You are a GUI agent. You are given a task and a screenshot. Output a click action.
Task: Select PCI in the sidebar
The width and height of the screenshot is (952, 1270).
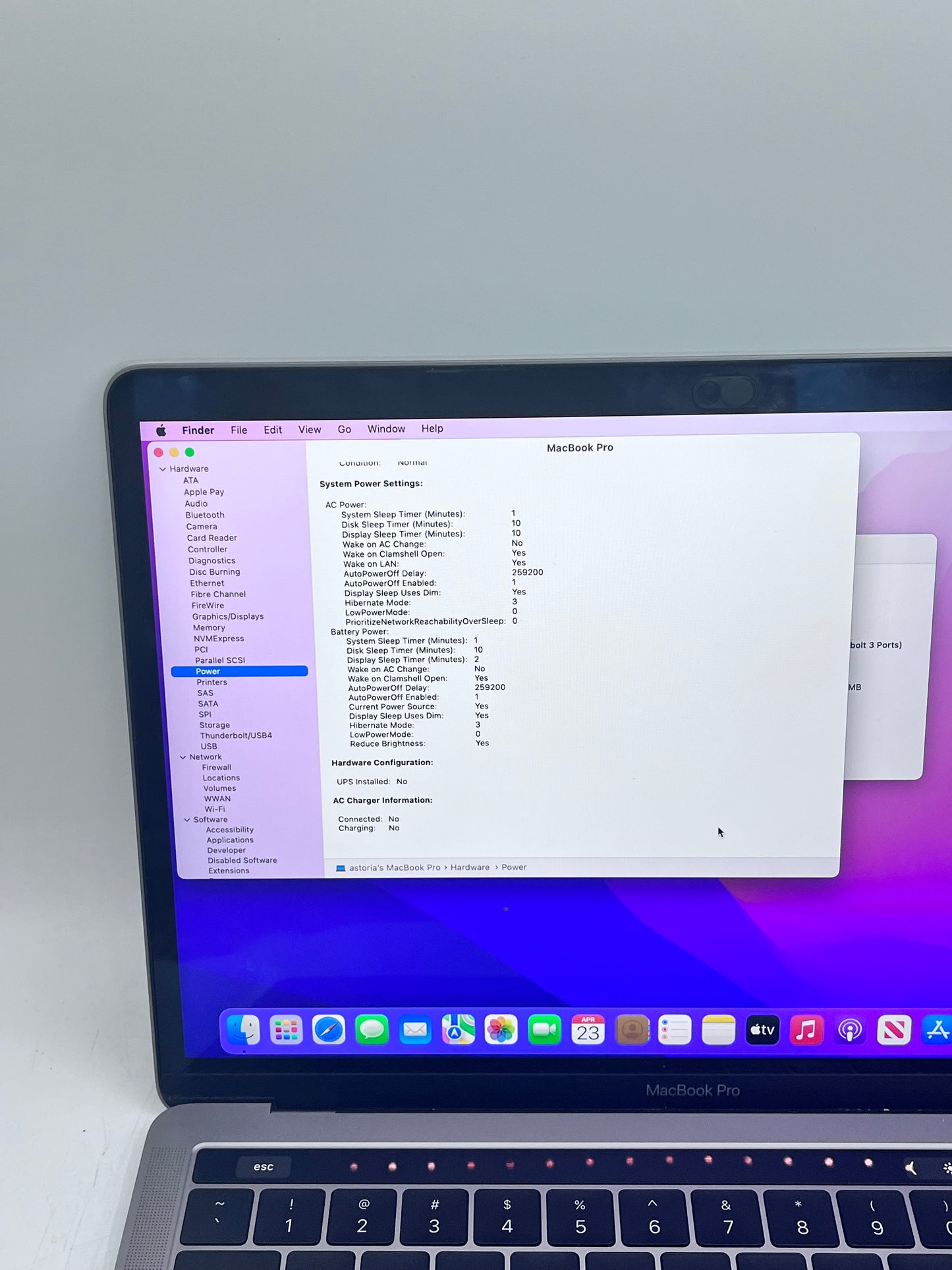201,650
